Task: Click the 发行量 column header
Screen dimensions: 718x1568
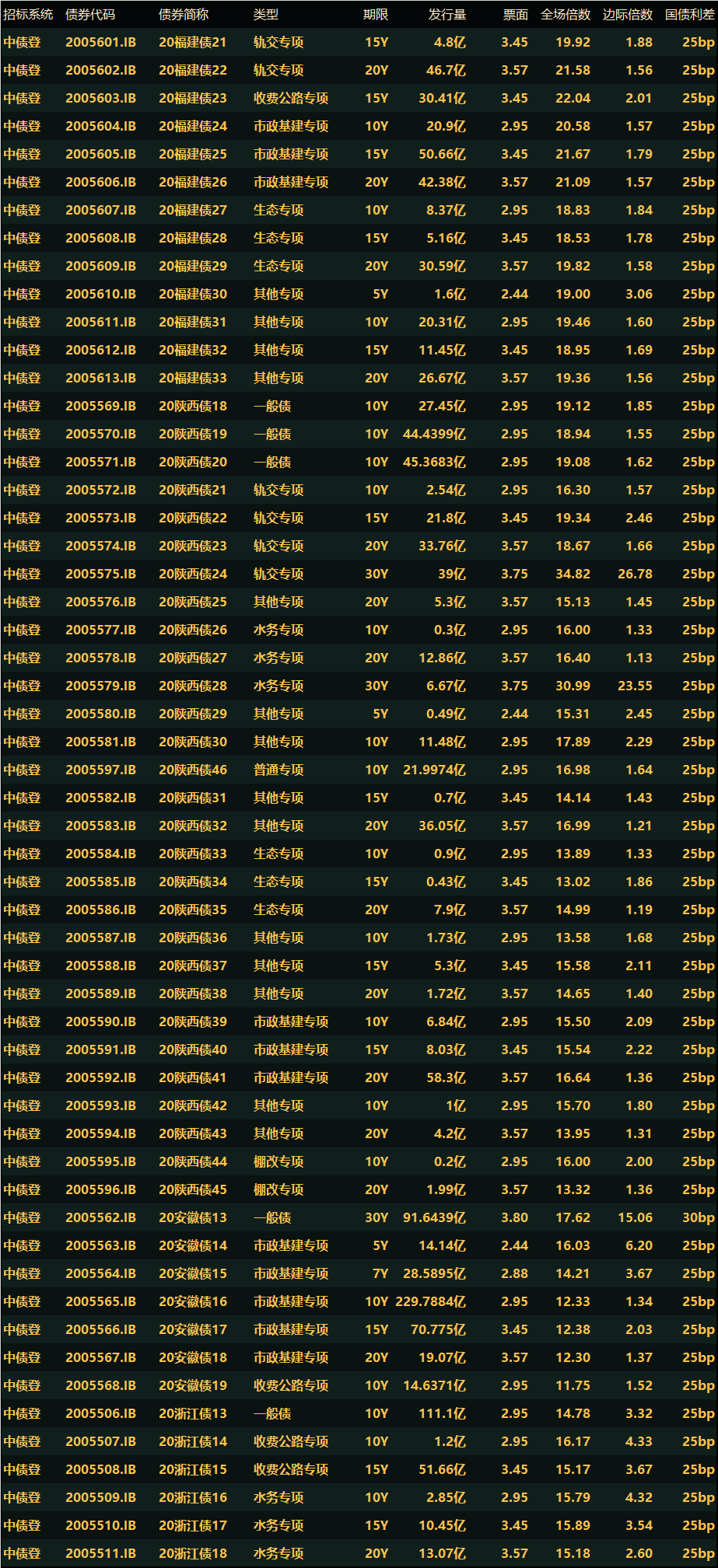Action: tap(447, 15)
